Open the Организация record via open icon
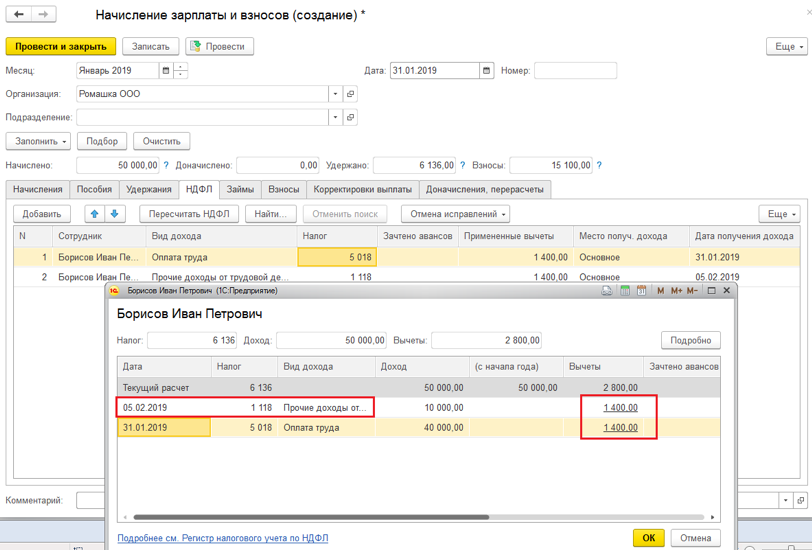Viewport: 812px width, 550px height. [x=351, y=94]
